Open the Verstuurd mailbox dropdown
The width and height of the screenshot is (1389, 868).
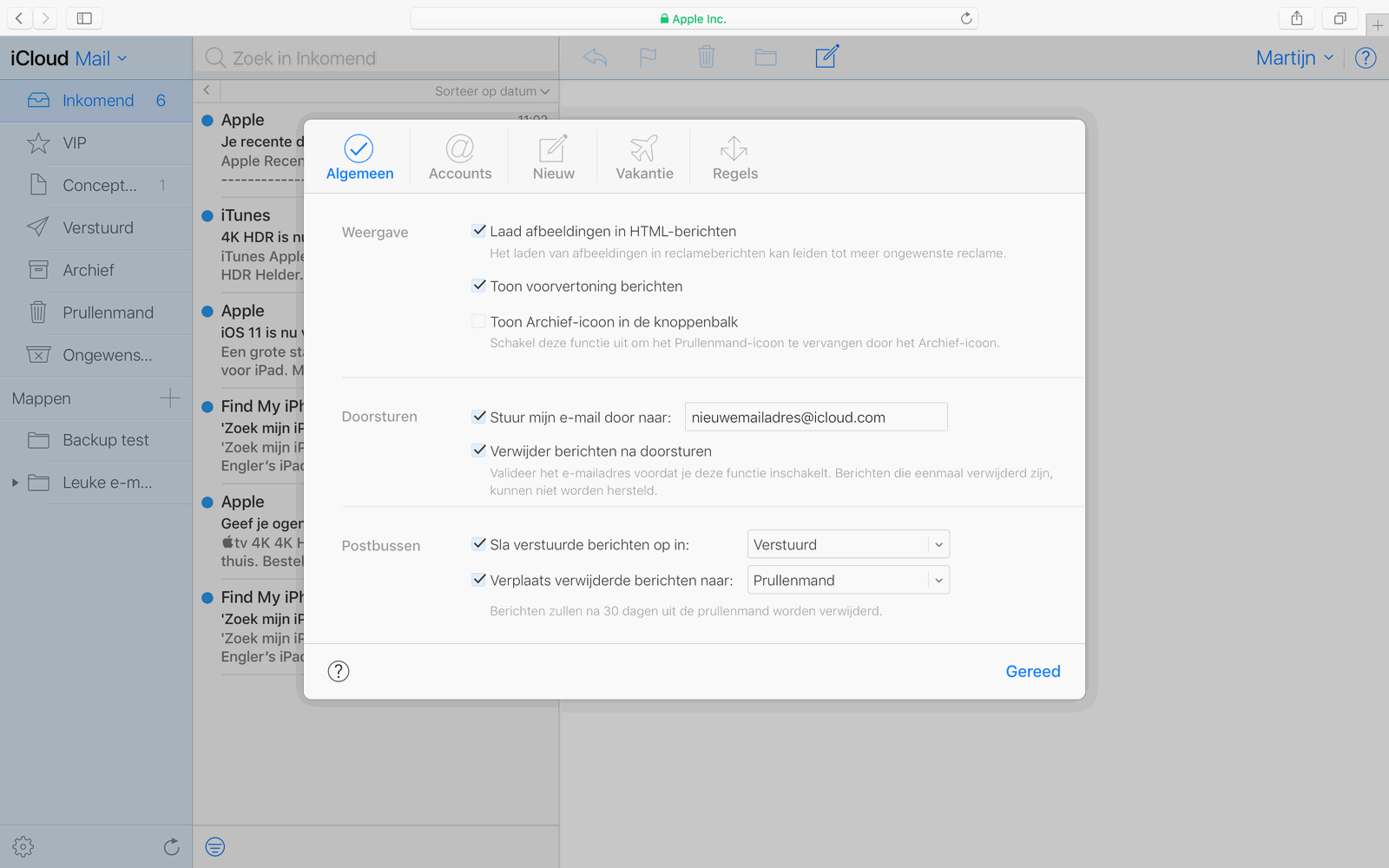848,544
